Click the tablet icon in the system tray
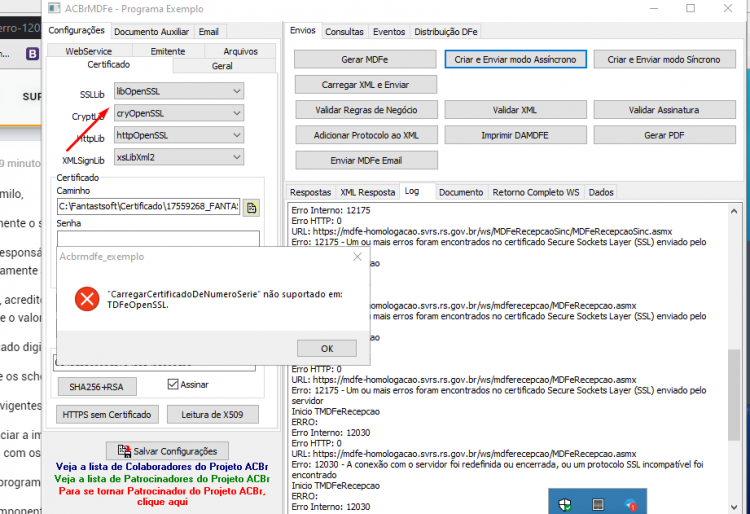 point(598,504)
